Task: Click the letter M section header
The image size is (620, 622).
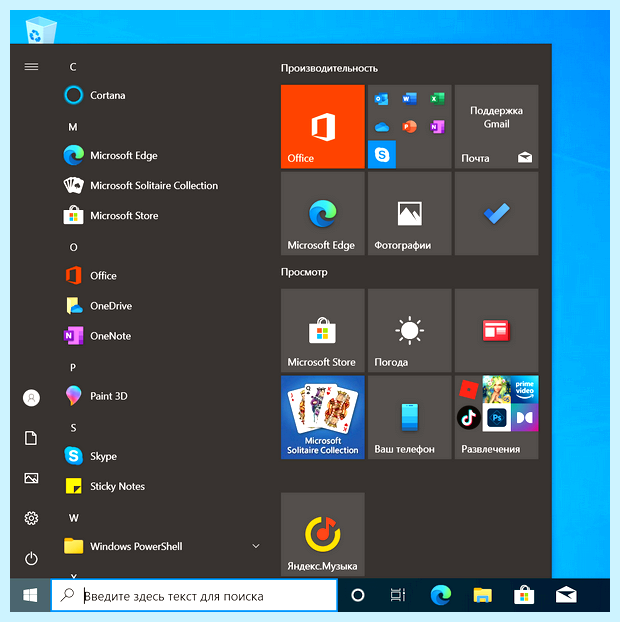Action: (x=73, y=127)
